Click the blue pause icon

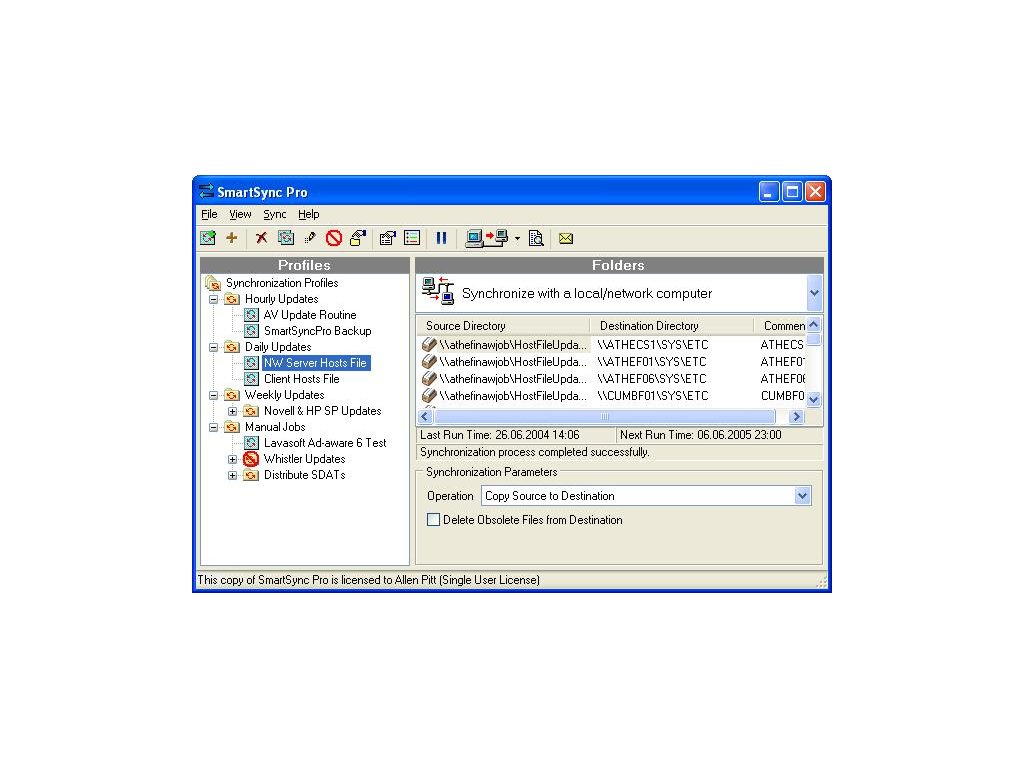pyautogui.click(x=441, y=238)
